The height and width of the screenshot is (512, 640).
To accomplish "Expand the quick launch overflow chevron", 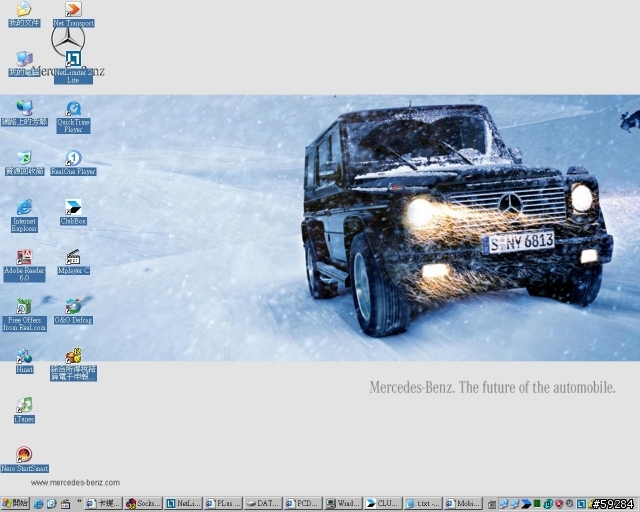I will [x=79, y=501].
